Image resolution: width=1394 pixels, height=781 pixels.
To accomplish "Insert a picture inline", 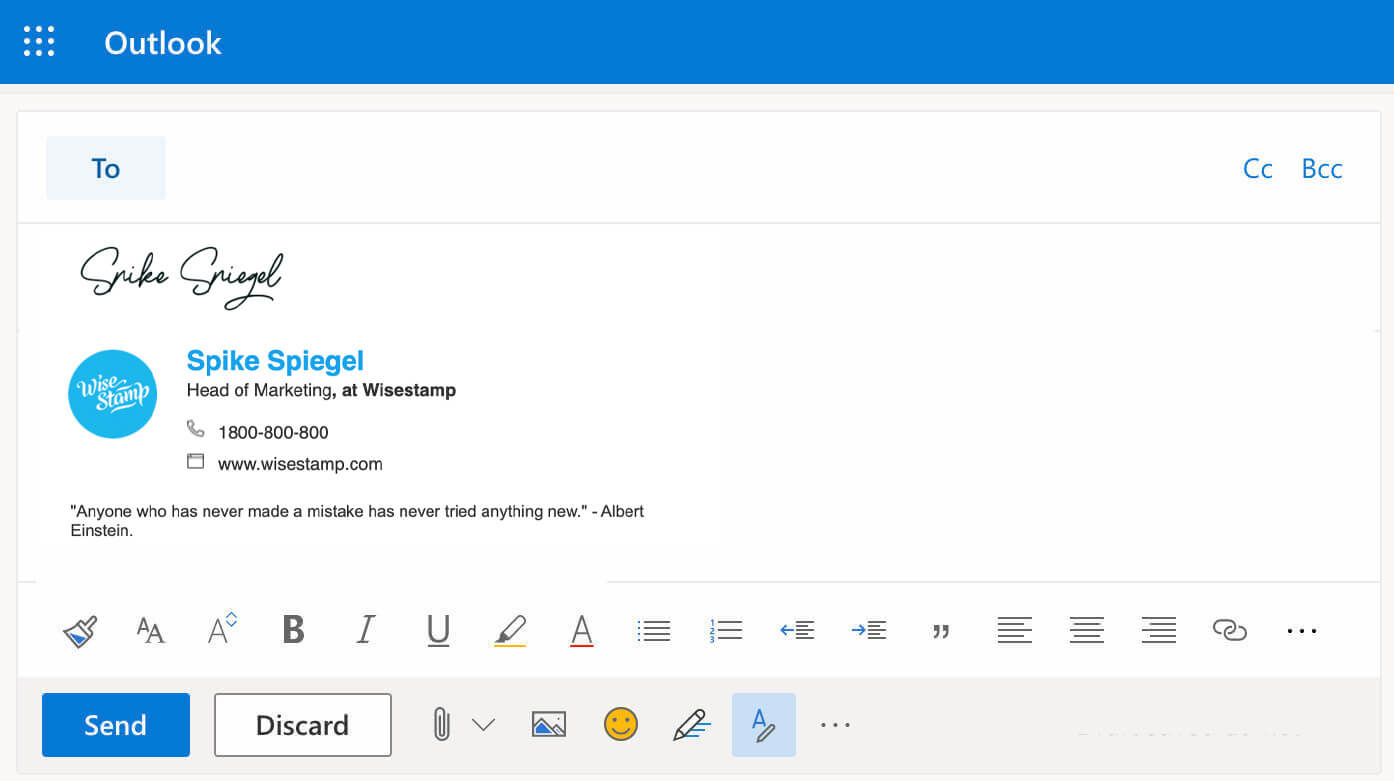I will (549, 725).
